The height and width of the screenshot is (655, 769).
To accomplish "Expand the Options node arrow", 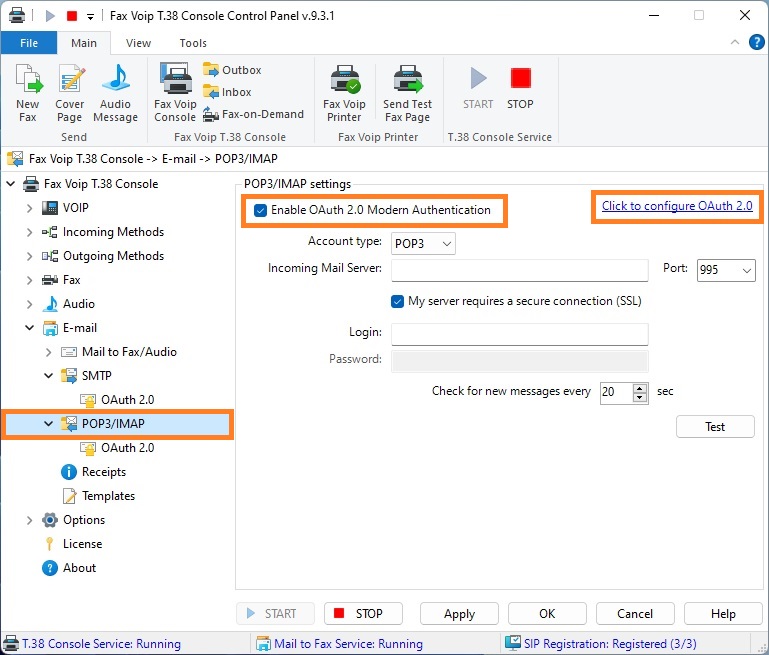I will click(x=29, y=520).
